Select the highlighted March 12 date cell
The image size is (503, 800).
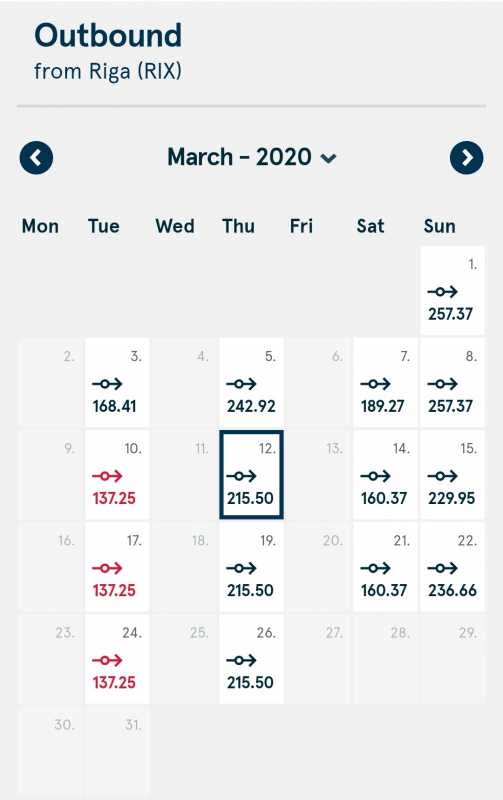pos(252,474)
